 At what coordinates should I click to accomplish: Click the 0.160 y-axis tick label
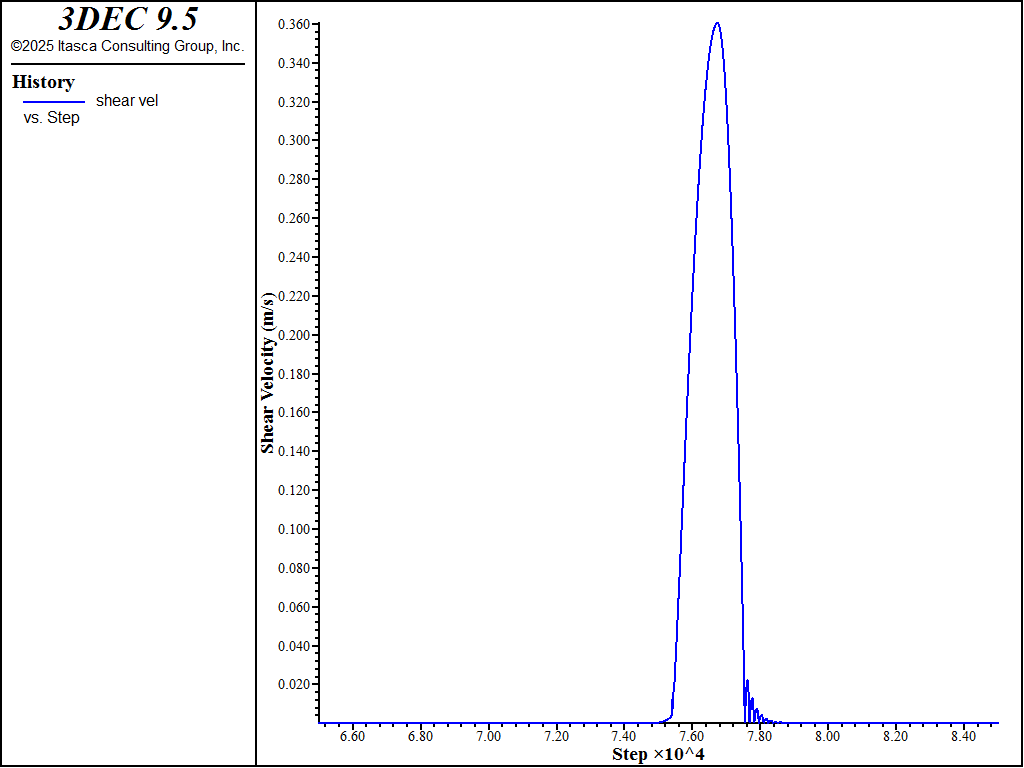[295, 413]
